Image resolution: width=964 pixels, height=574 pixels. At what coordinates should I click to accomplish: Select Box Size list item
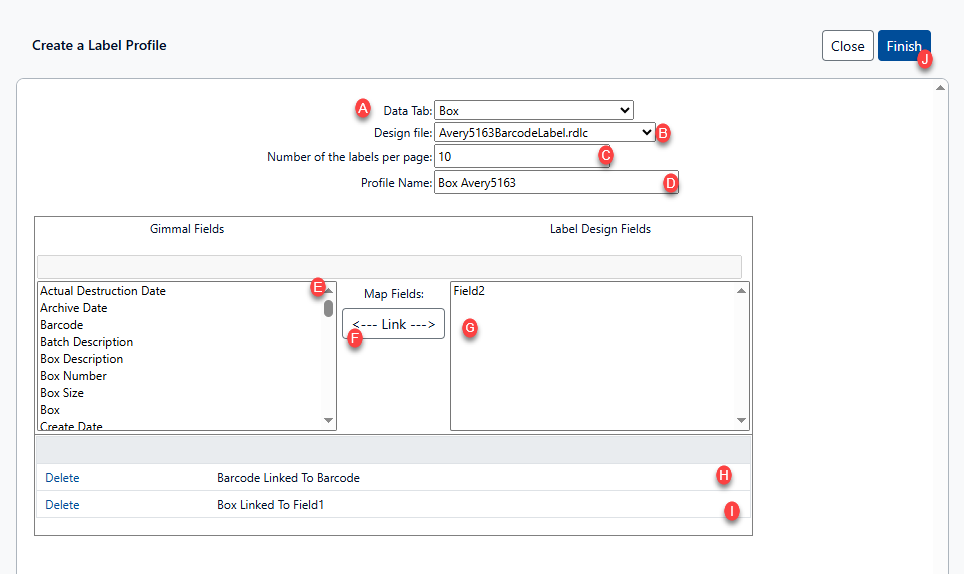[62, 393]
